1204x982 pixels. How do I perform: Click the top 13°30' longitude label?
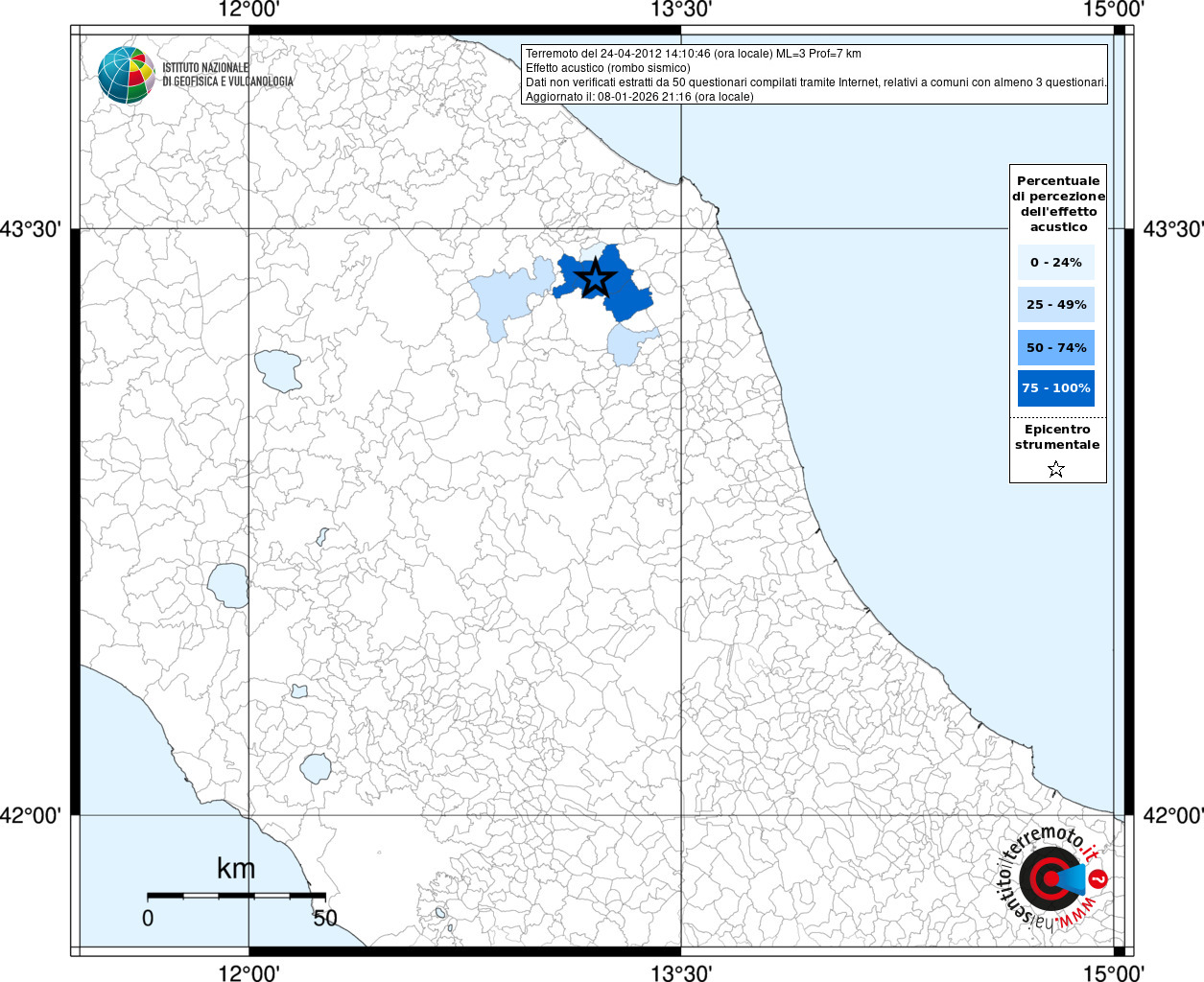(x=682, y=11)
